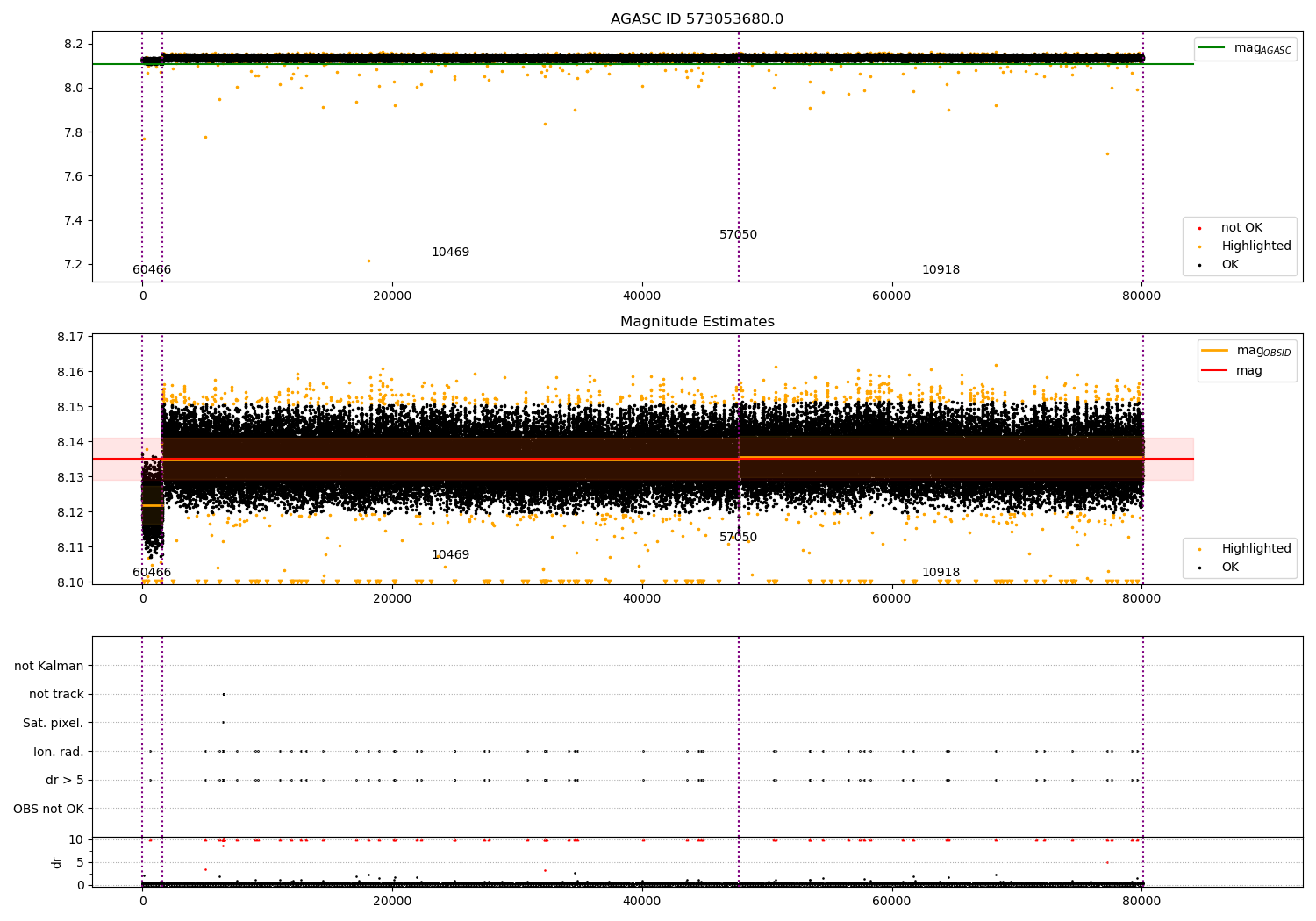Click the 10469 annotation in Magnitude Estimates plot
The image size is (1316, 921).
coord(450,555)
